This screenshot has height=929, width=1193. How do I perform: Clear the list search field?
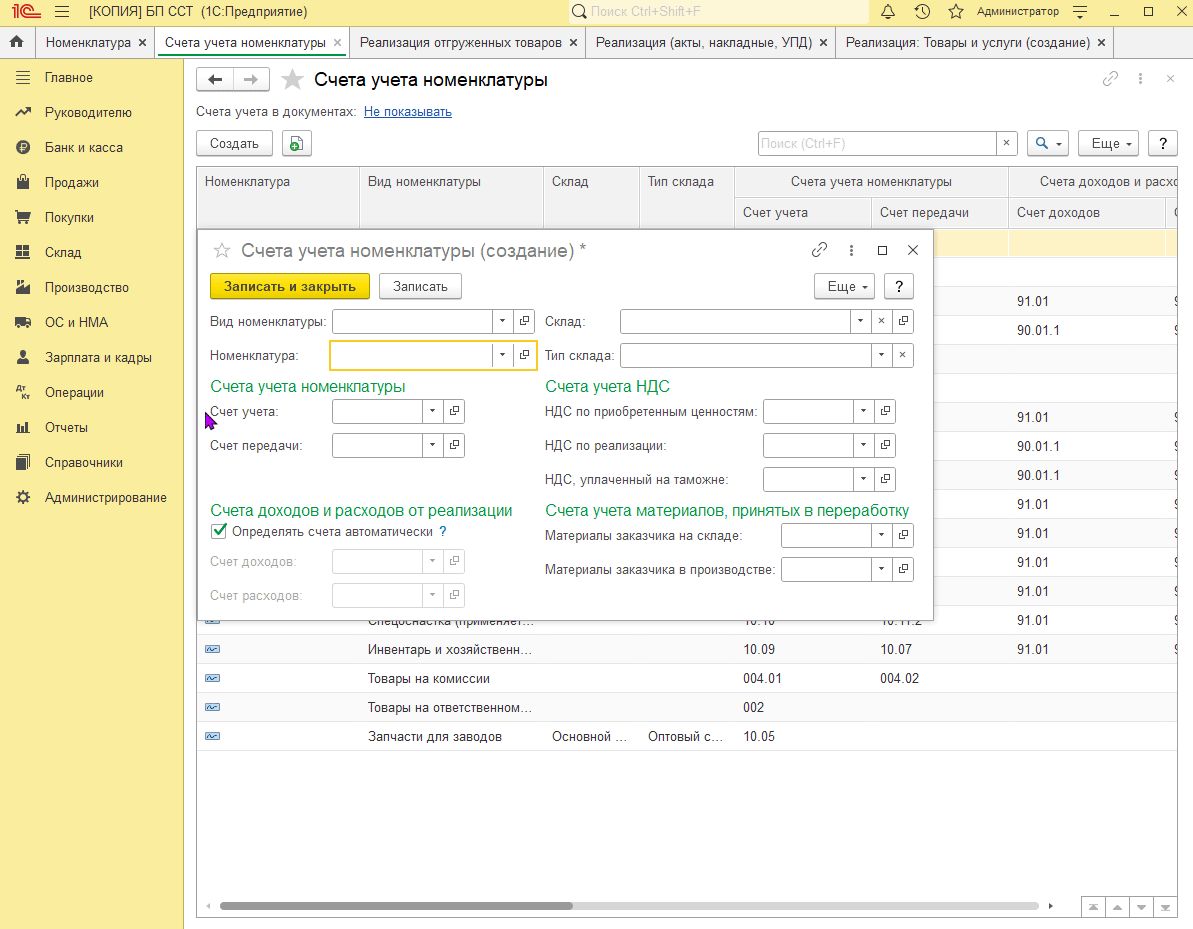click(x=1007, y=143)
